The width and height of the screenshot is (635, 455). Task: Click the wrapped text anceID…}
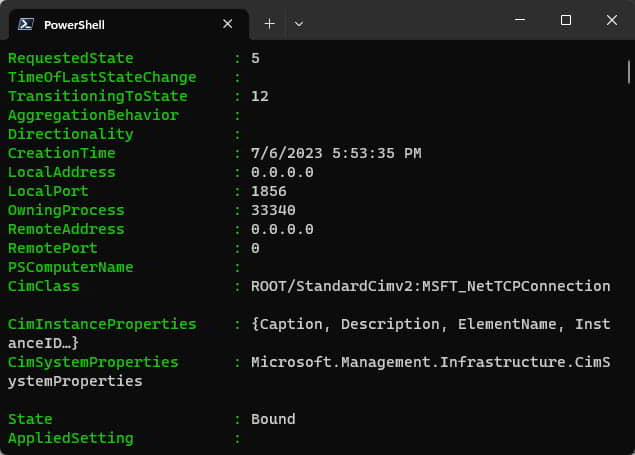coord(43,343)
